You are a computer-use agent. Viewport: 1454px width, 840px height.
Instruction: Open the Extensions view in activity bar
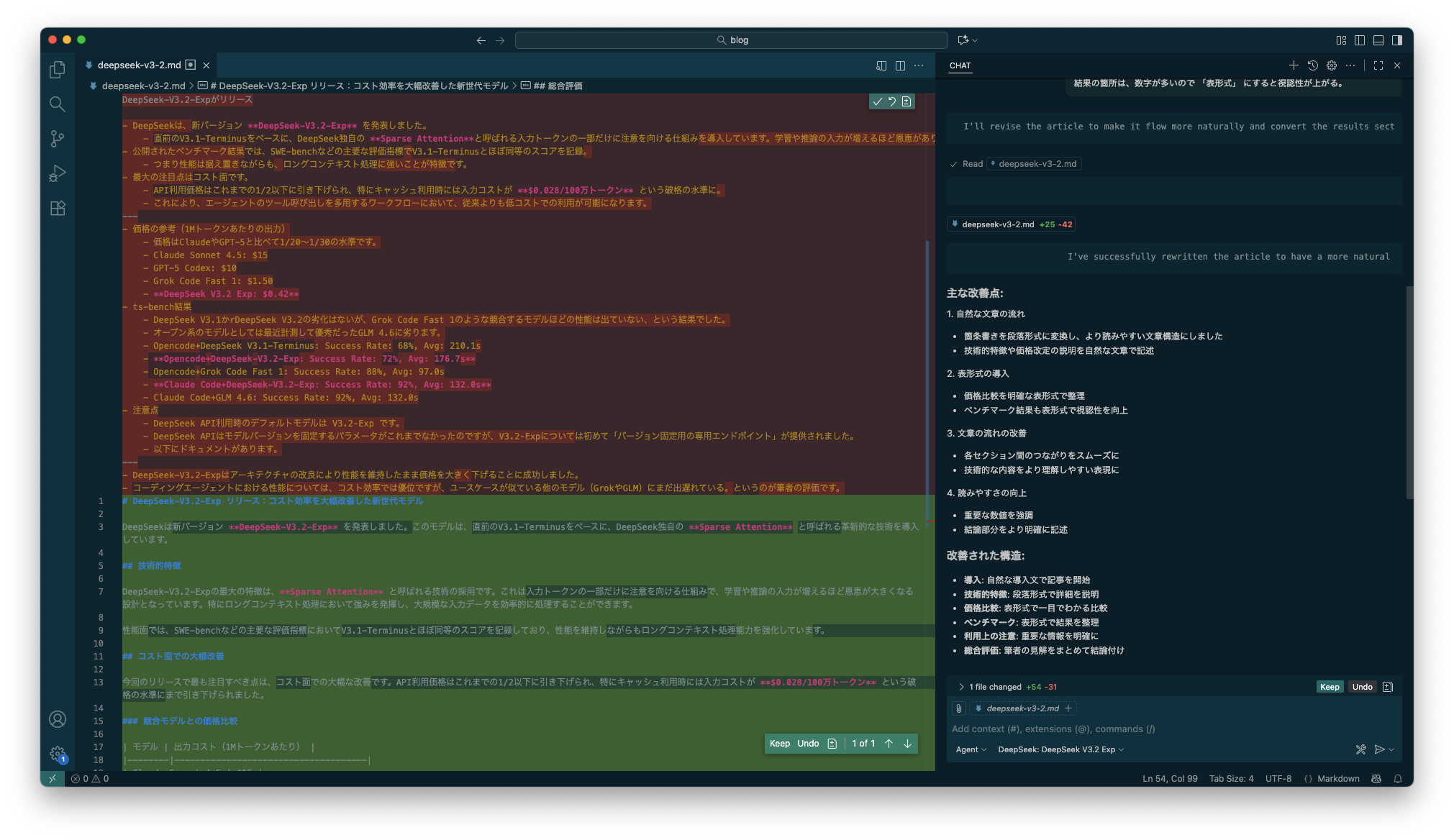coord(58,209)
